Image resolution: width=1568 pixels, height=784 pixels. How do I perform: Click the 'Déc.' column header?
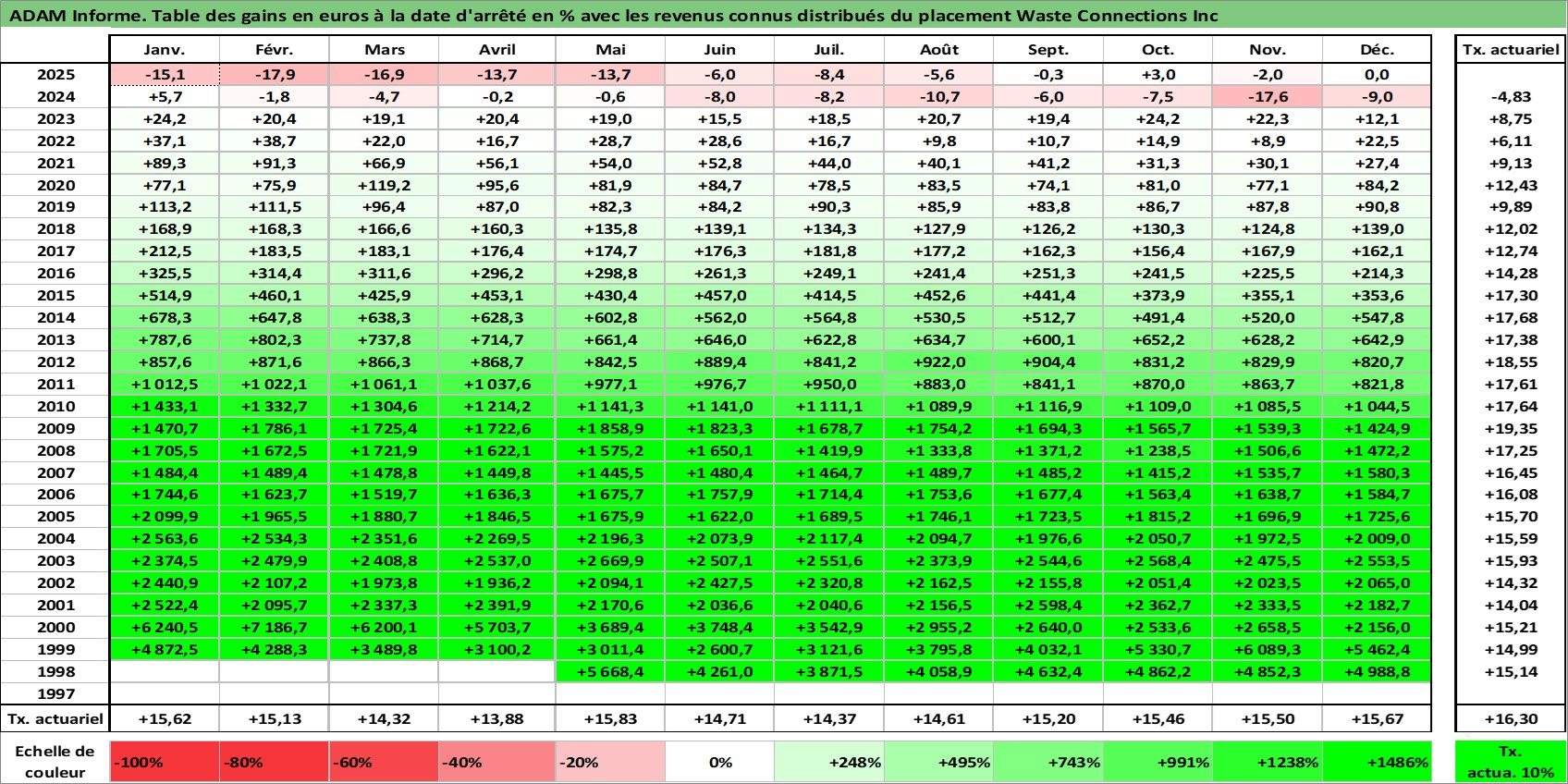(1377, 50)
